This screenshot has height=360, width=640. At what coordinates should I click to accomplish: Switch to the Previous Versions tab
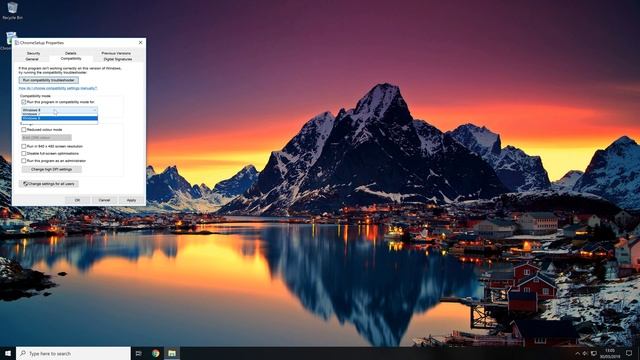(x=116, y=53)
